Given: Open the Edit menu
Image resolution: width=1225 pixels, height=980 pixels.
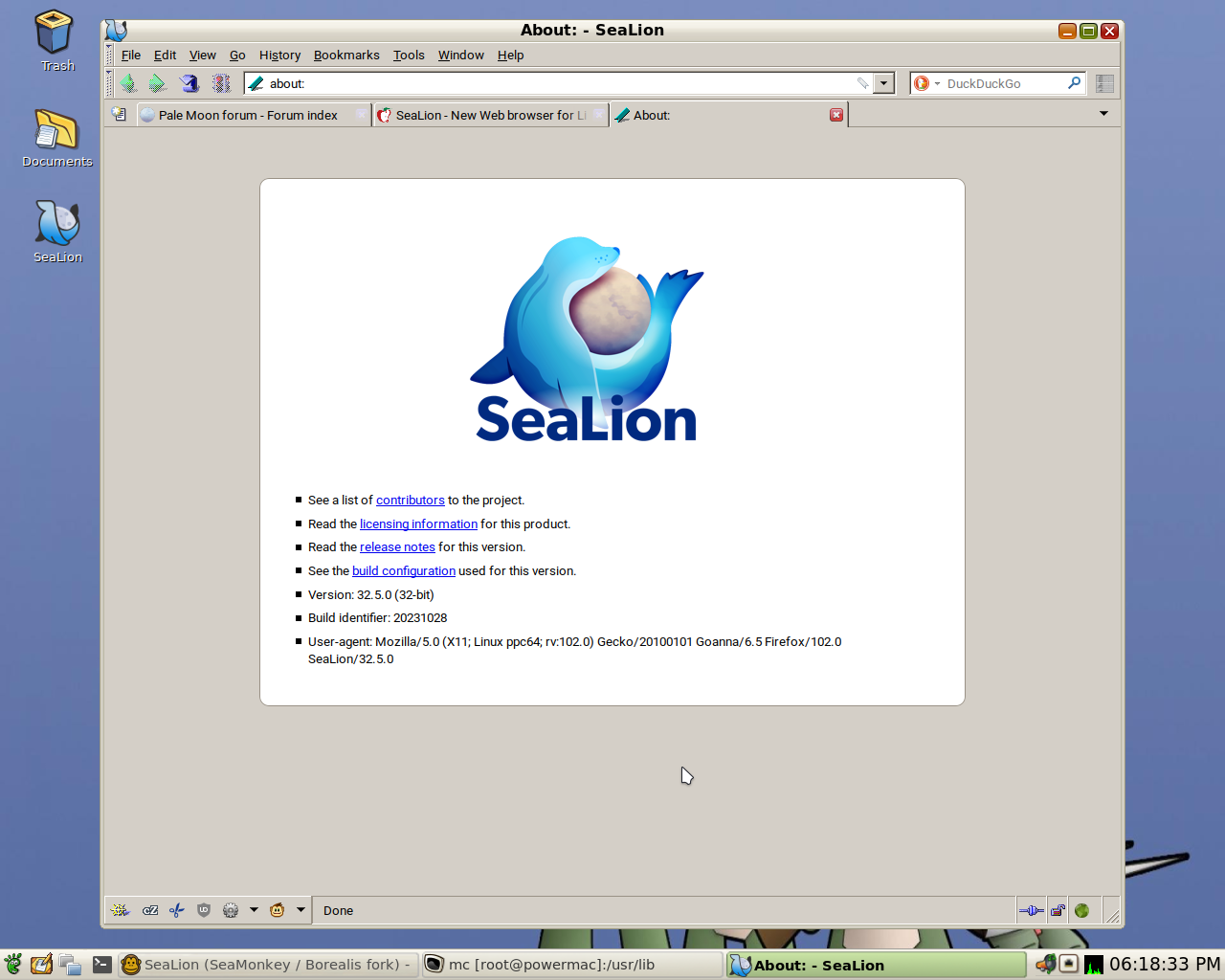Looking at the screenshot, I should coord(165,56).
